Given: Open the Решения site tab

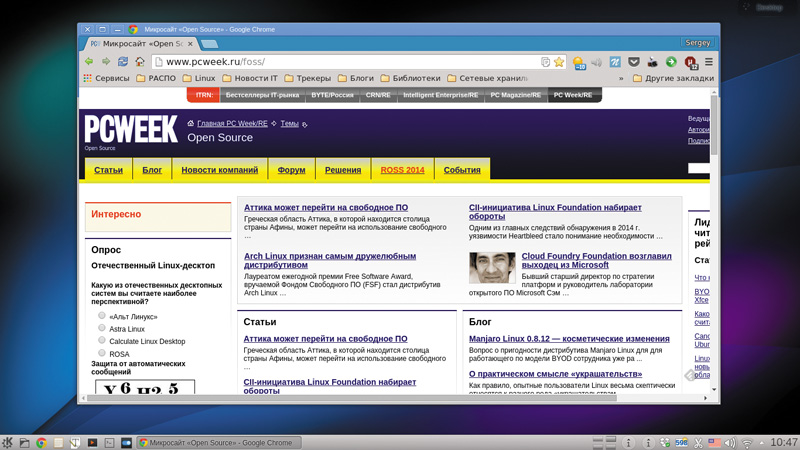Looking at the screenshot, I should [x=343, y=169].
